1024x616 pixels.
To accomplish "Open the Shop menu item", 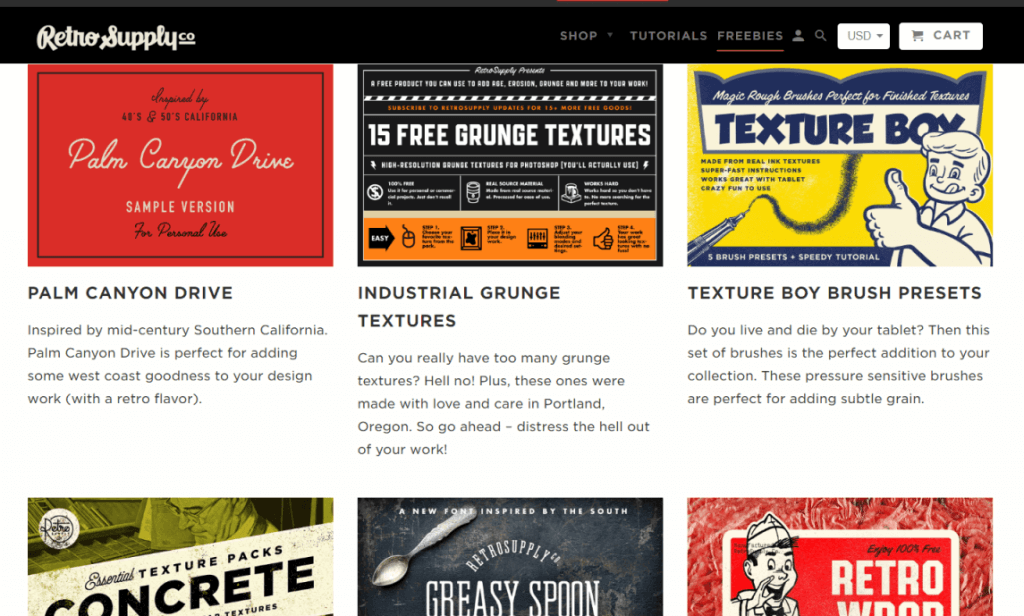I will coord(579,36).
